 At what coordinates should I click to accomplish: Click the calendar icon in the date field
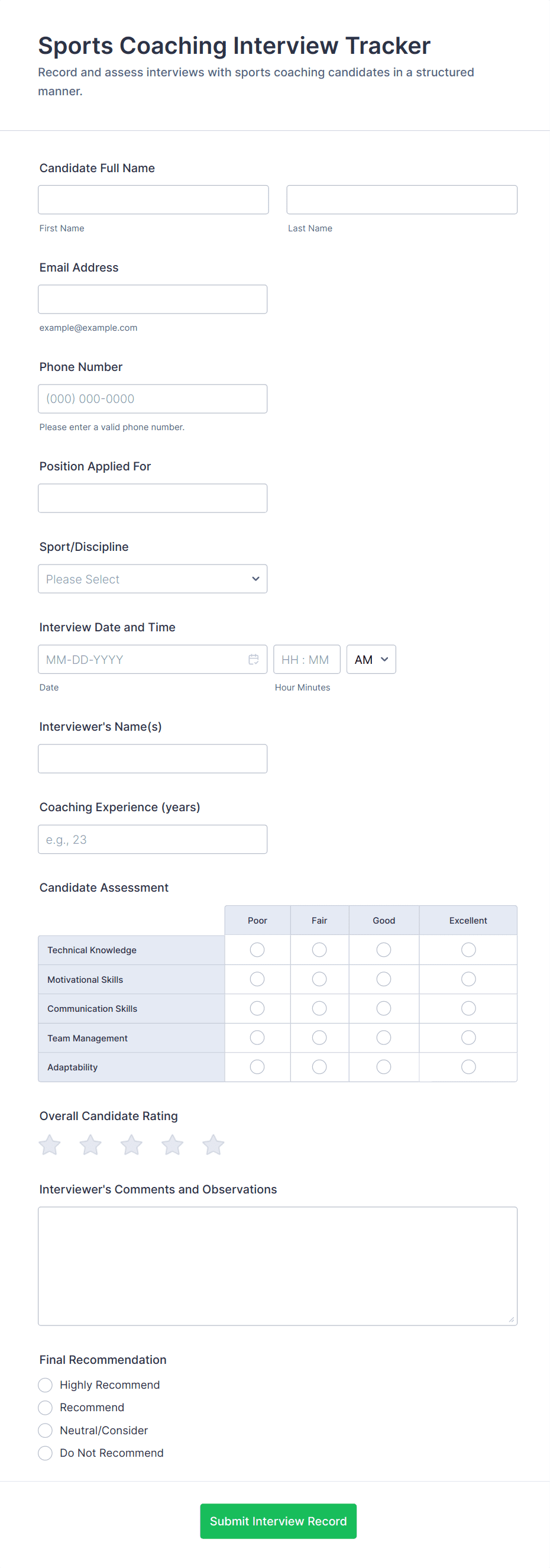[x=253, y=659]
